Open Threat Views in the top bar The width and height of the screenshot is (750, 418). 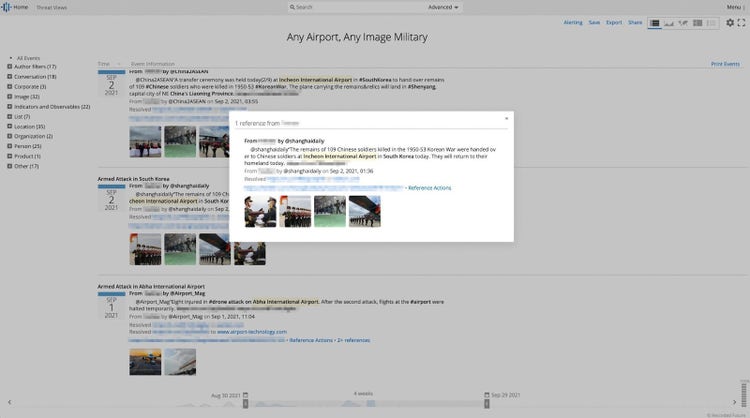52,8
